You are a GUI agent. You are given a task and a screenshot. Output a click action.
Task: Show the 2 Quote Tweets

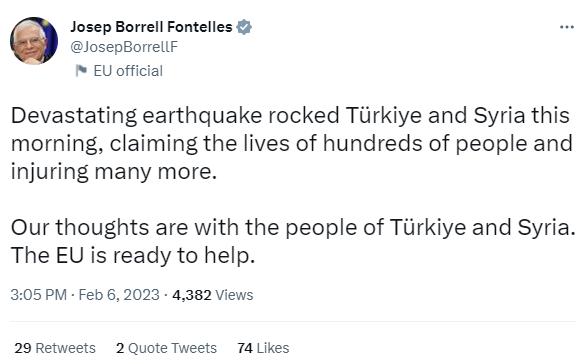coord(166,348)
